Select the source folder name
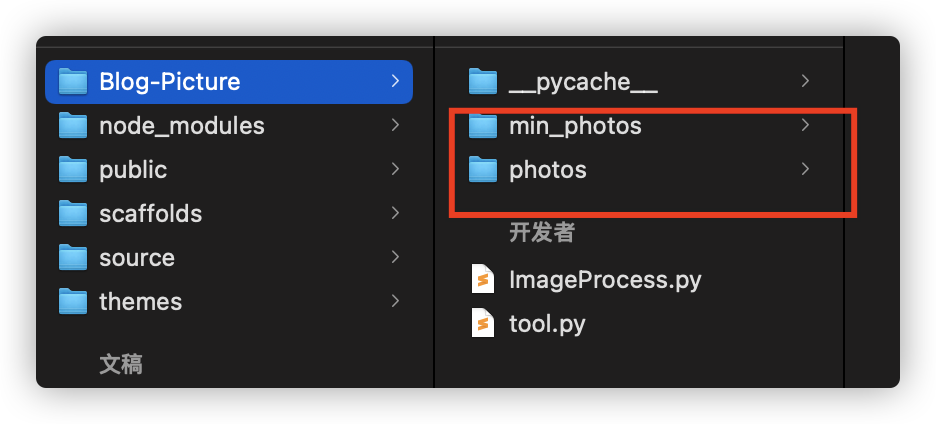The height and width of the screenshot is (424, 936). (137, 258)
